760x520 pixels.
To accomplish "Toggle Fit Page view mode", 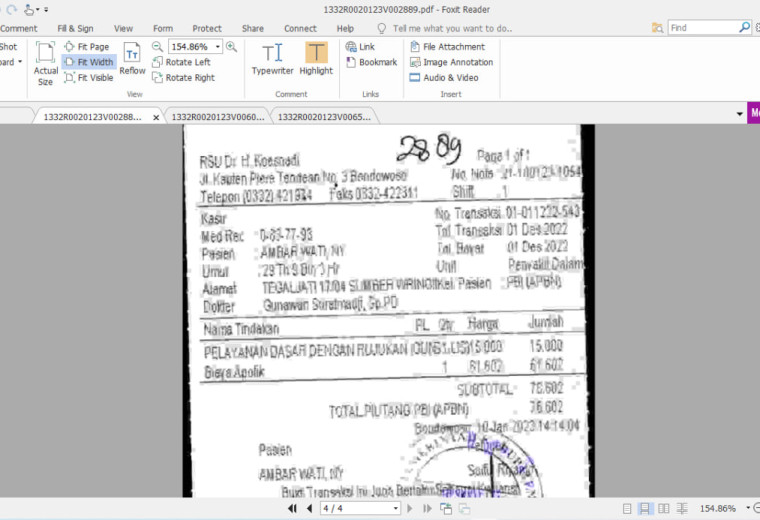I will 87,47.
